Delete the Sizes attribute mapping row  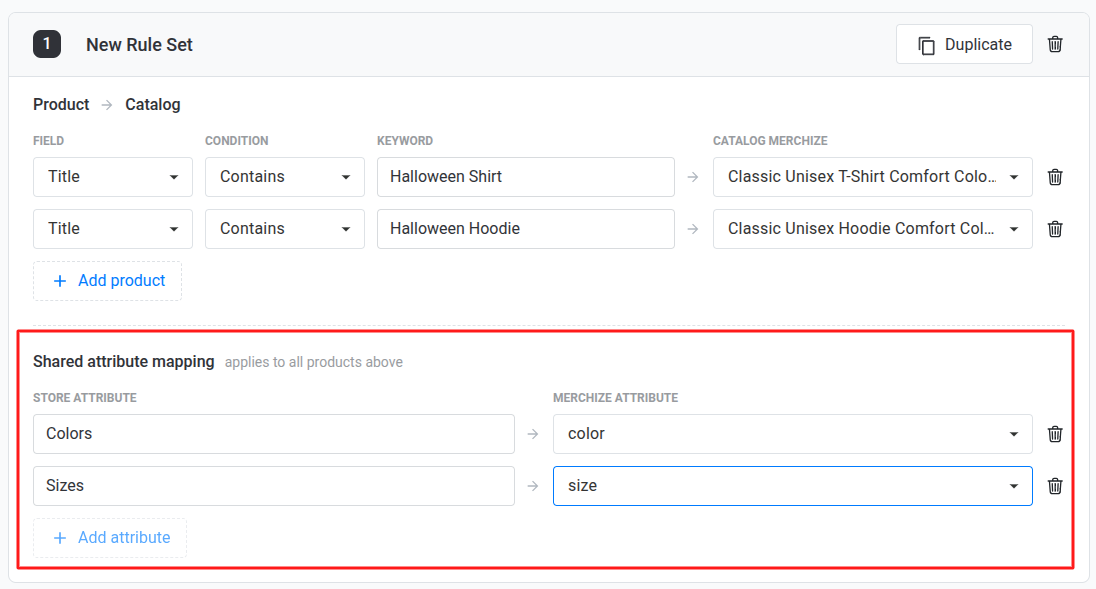[x=1055, y=486]
